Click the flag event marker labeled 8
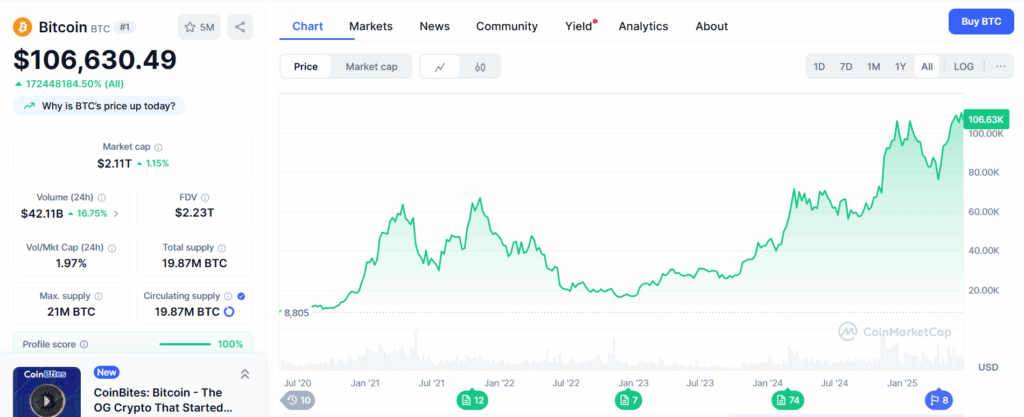The width and height of the screenshot is (1024, 417). click(940, 400)
